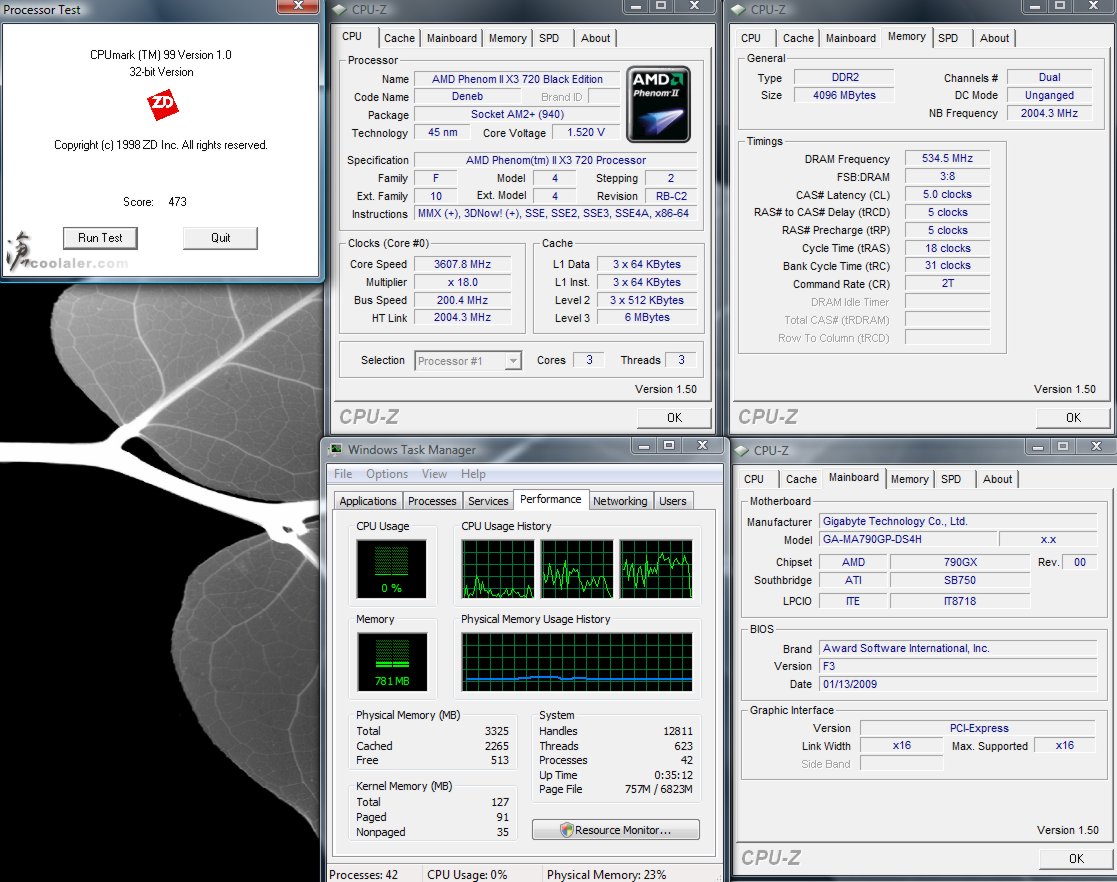Select SPD tab in top-right CPU-Z window
This screenshot has width=1117, height=882.
pos(947,38)
